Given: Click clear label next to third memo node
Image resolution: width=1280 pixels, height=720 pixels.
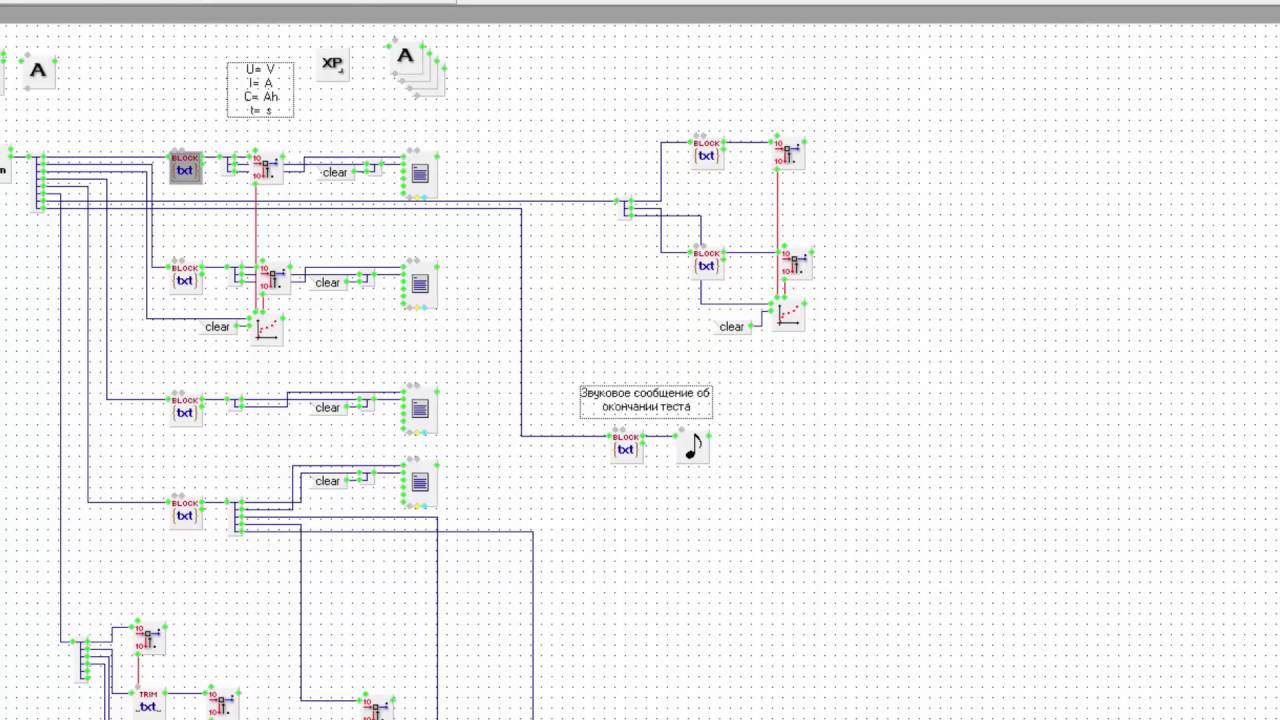Looking at the screenshot, I should (x=327, y=408).
